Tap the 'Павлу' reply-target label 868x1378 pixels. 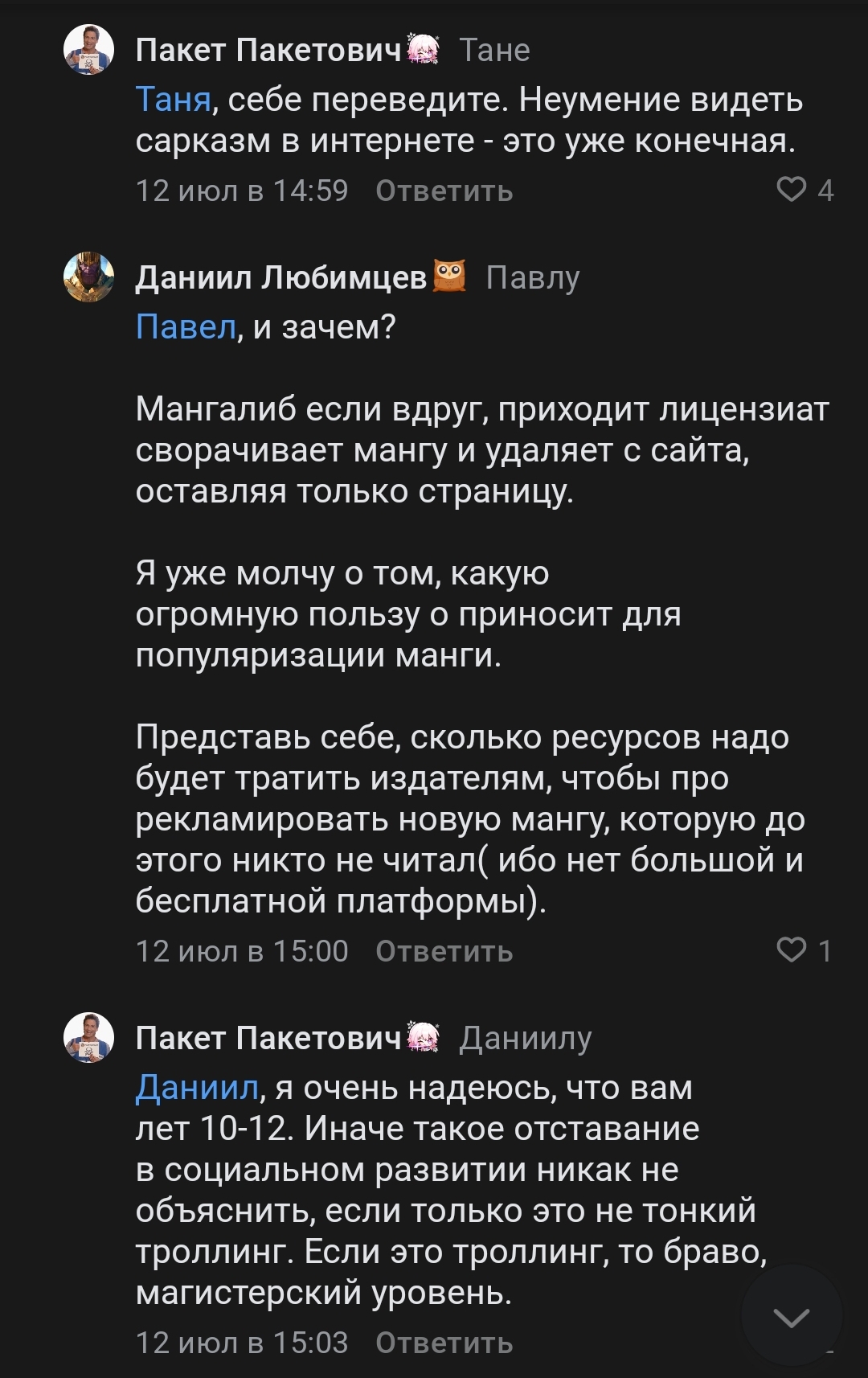532,277
